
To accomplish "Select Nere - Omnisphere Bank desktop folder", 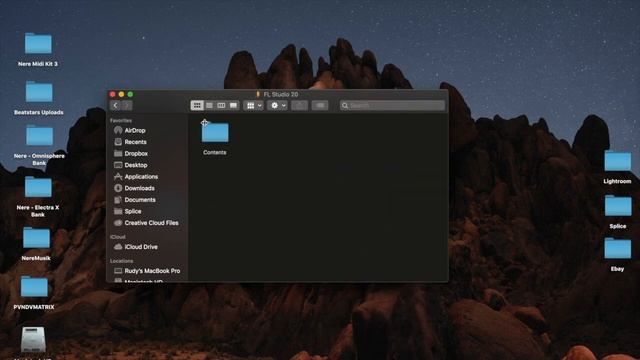I will (39, 136).
